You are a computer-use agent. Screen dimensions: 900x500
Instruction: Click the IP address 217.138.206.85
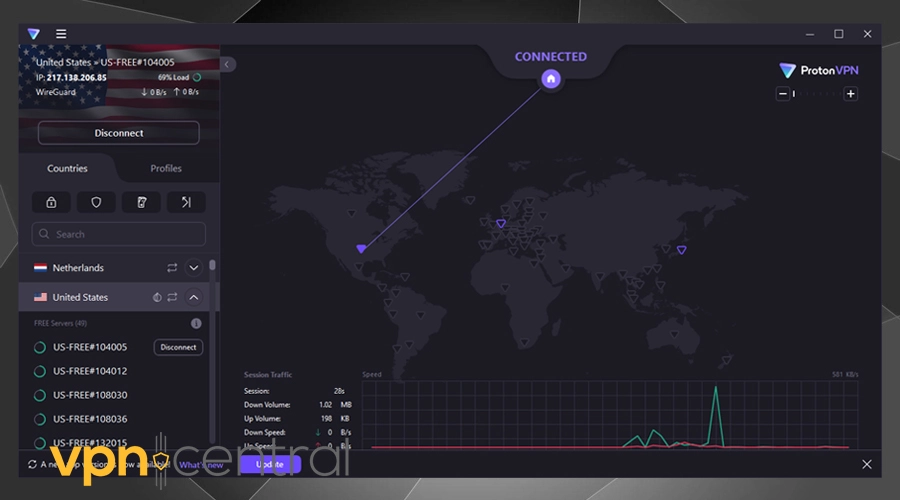(x=76, y=77)
